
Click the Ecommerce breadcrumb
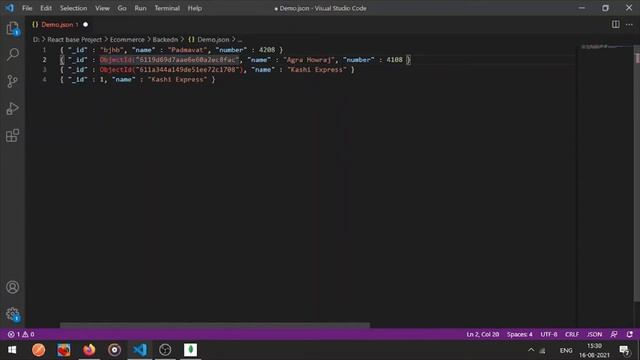point(127,40)
